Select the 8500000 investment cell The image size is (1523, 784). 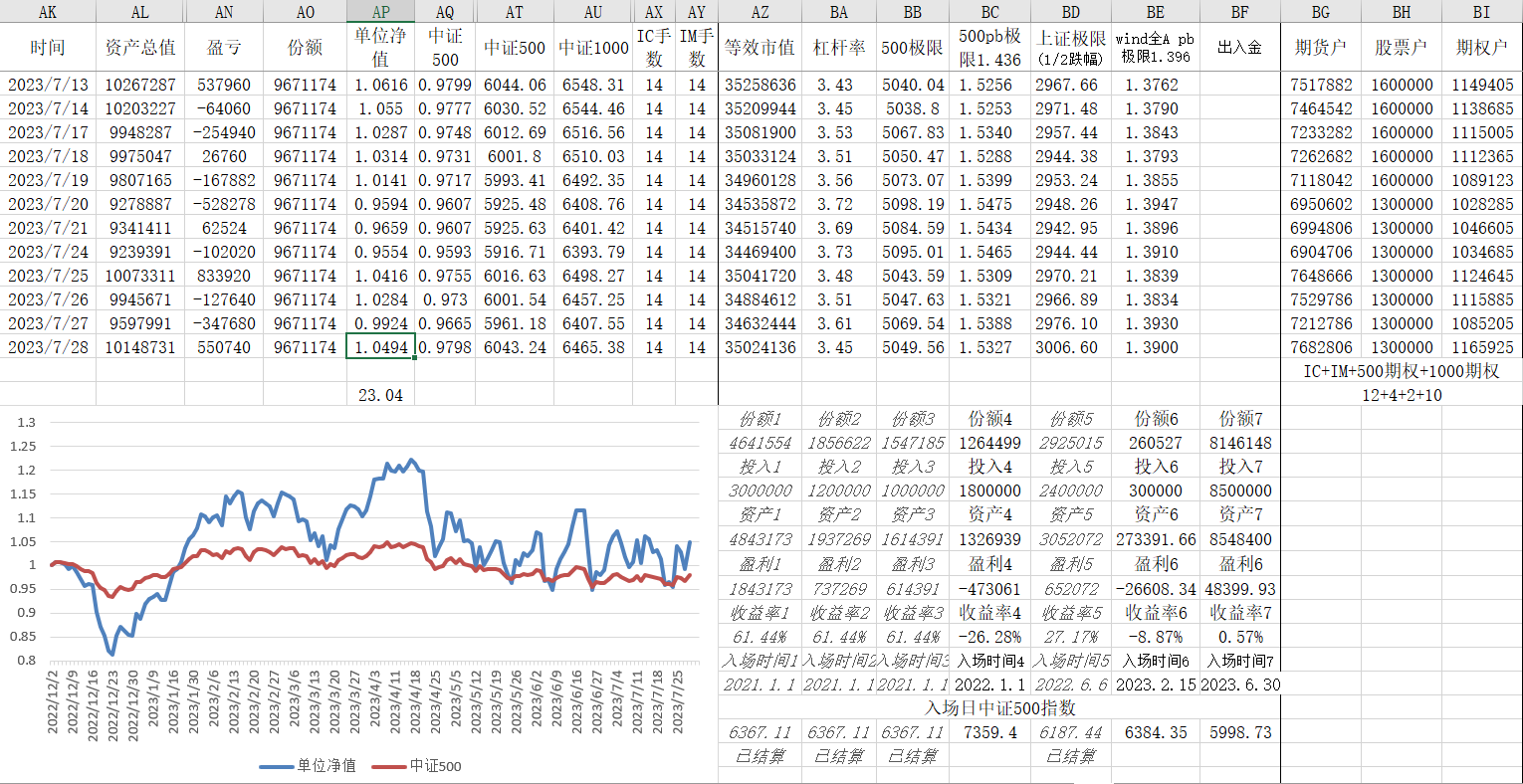click(x=1240, y=490)
